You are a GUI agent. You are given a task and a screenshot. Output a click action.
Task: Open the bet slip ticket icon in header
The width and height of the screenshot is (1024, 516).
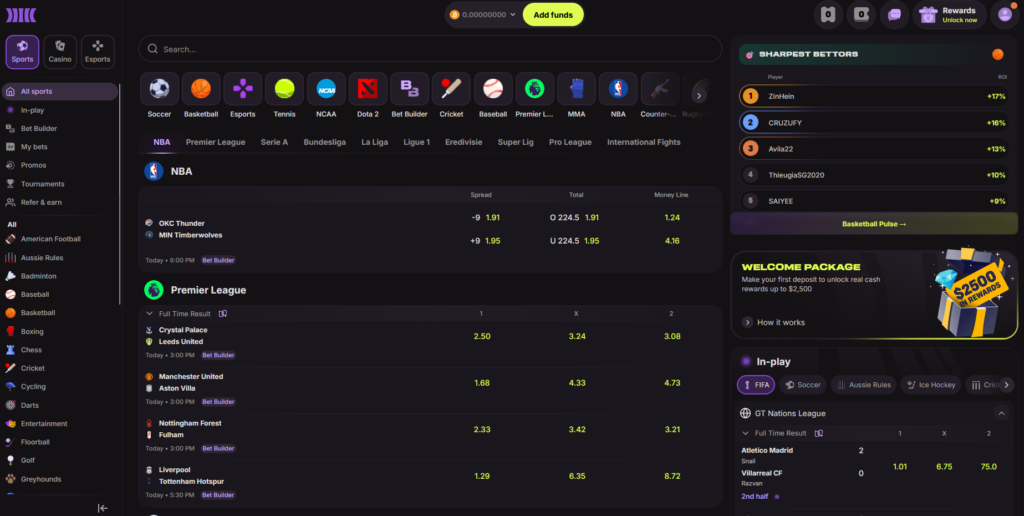coord(828,15)
